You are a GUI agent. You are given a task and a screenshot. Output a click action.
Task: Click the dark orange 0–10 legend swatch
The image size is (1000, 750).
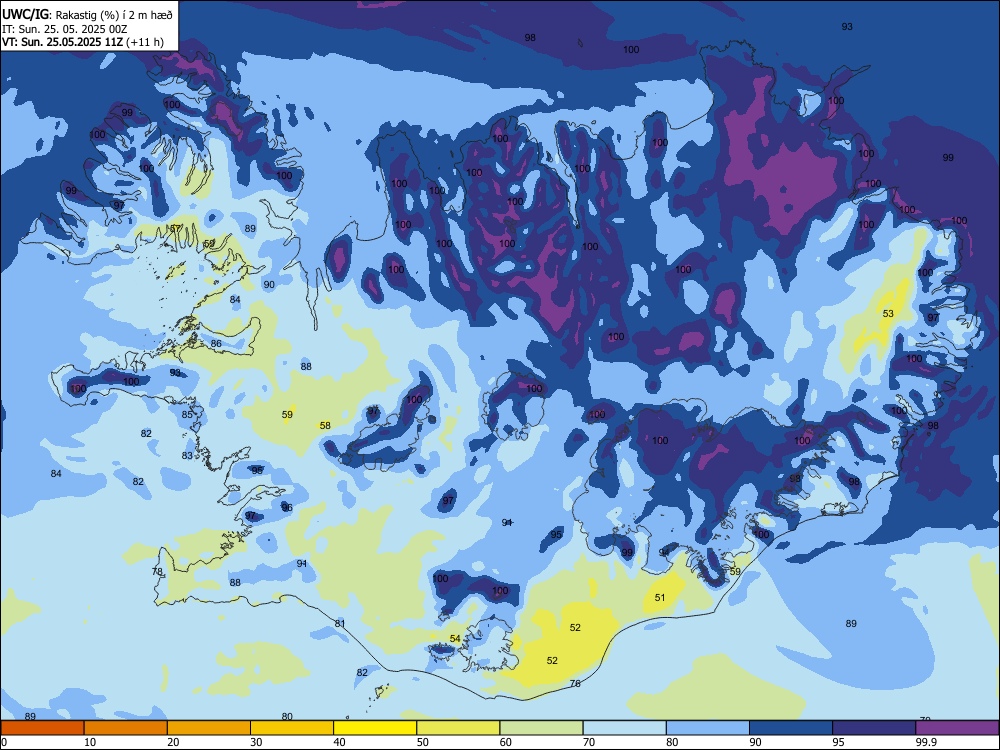[x=42, y=728]
